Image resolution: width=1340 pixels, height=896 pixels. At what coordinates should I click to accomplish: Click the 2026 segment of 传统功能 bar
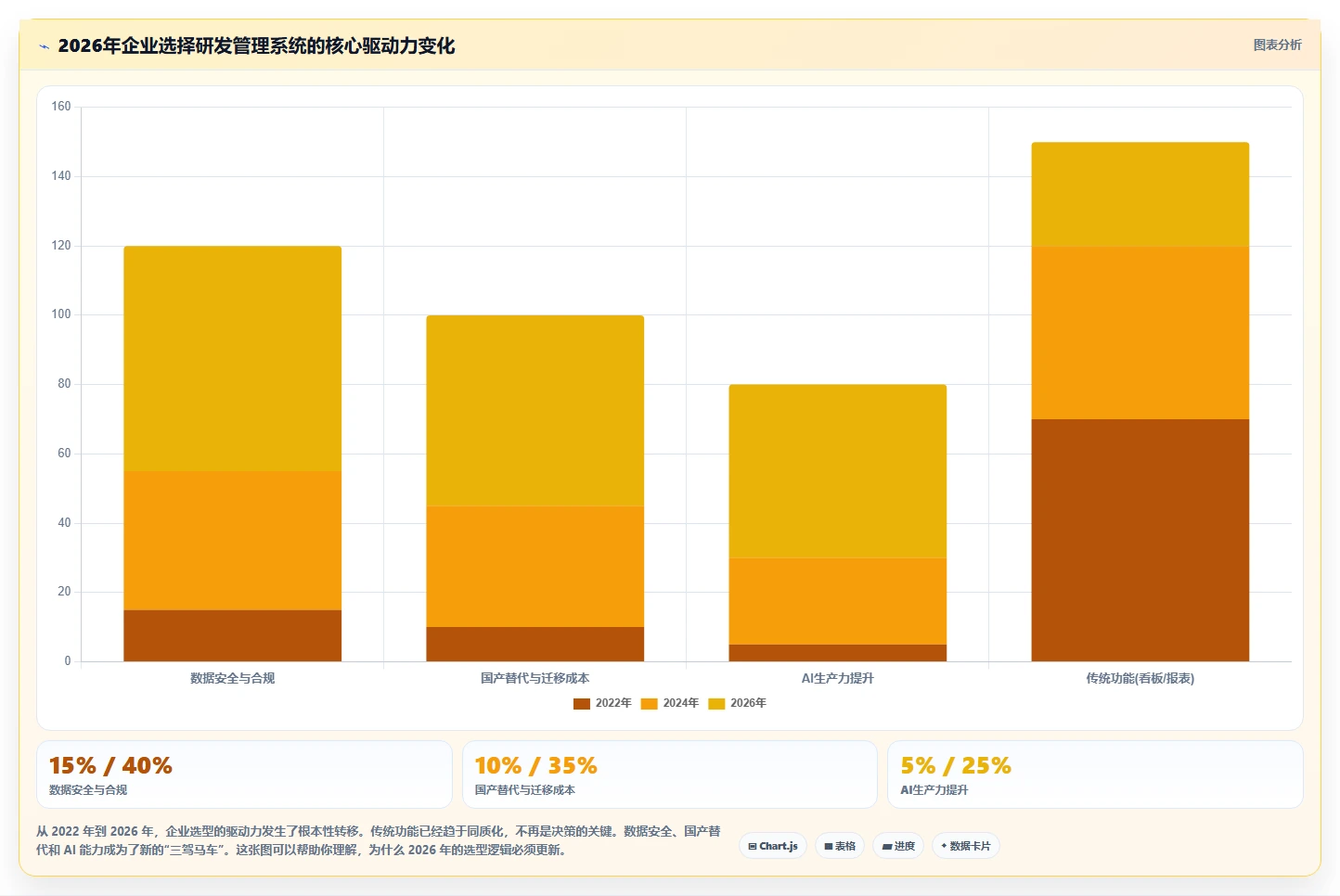click(x=1140, y=194)
